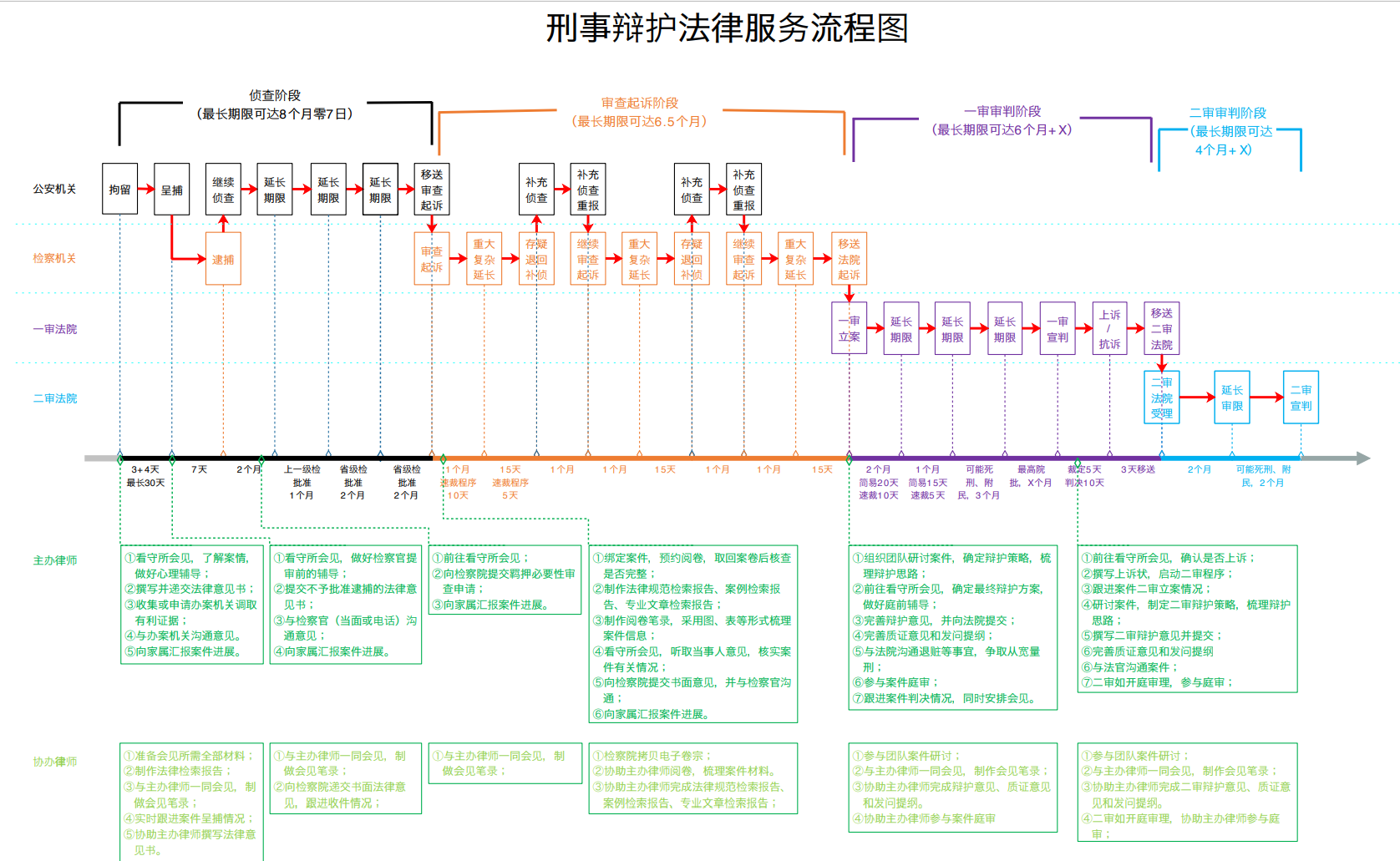Click the 简易15天 速裁5天 timeline label
The image size is (1400, 861).
pos(928,489)
